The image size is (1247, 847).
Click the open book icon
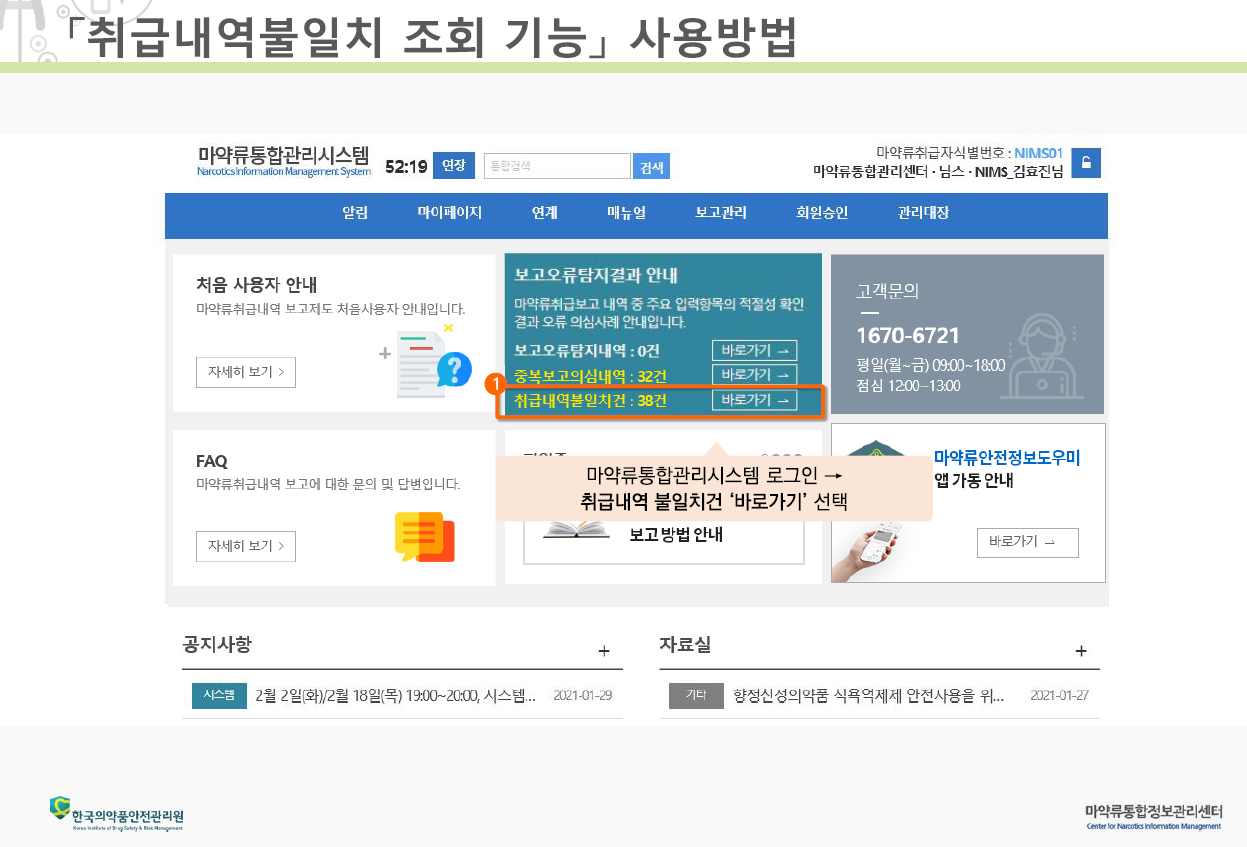576,528
